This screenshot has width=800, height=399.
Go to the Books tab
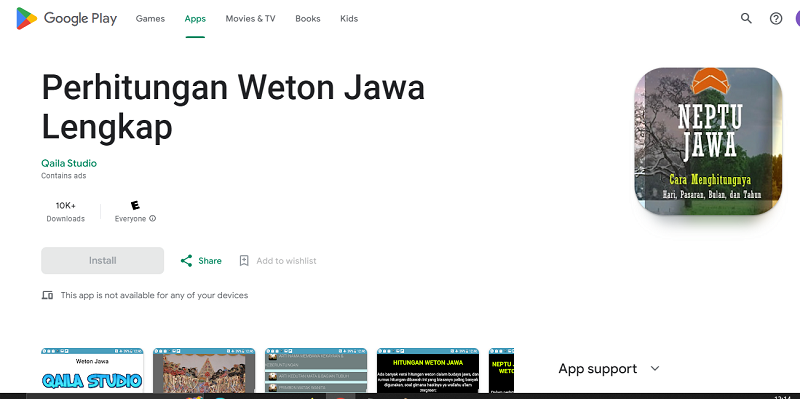click(308, 19)
